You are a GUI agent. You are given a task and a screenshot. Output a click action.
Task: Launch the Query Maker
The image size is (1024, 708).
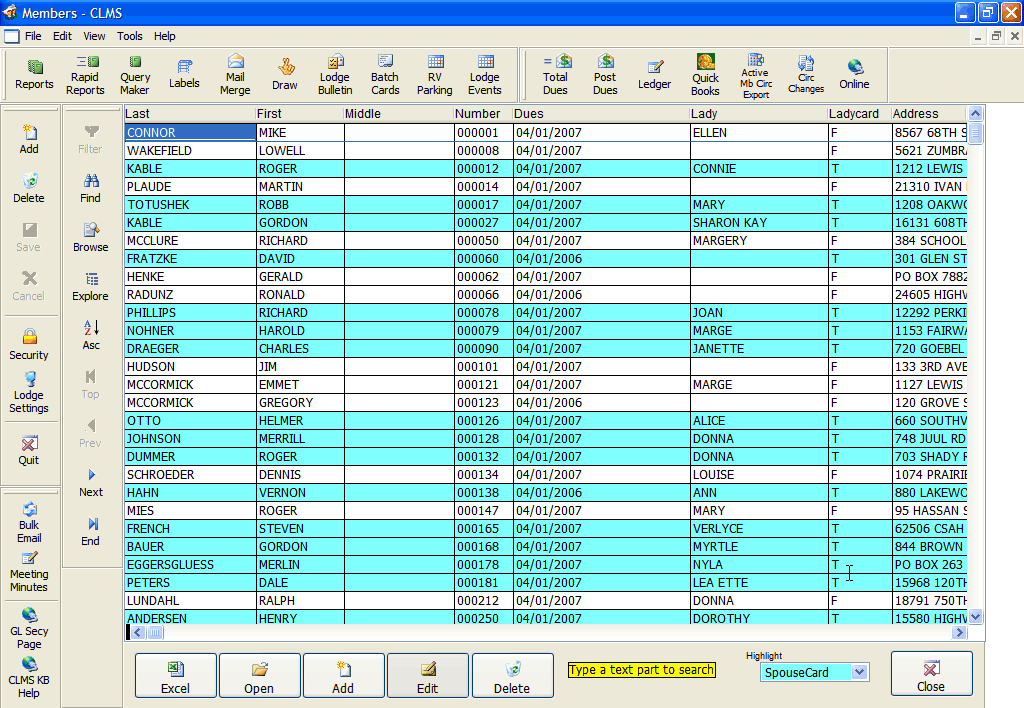coord(135,75)
